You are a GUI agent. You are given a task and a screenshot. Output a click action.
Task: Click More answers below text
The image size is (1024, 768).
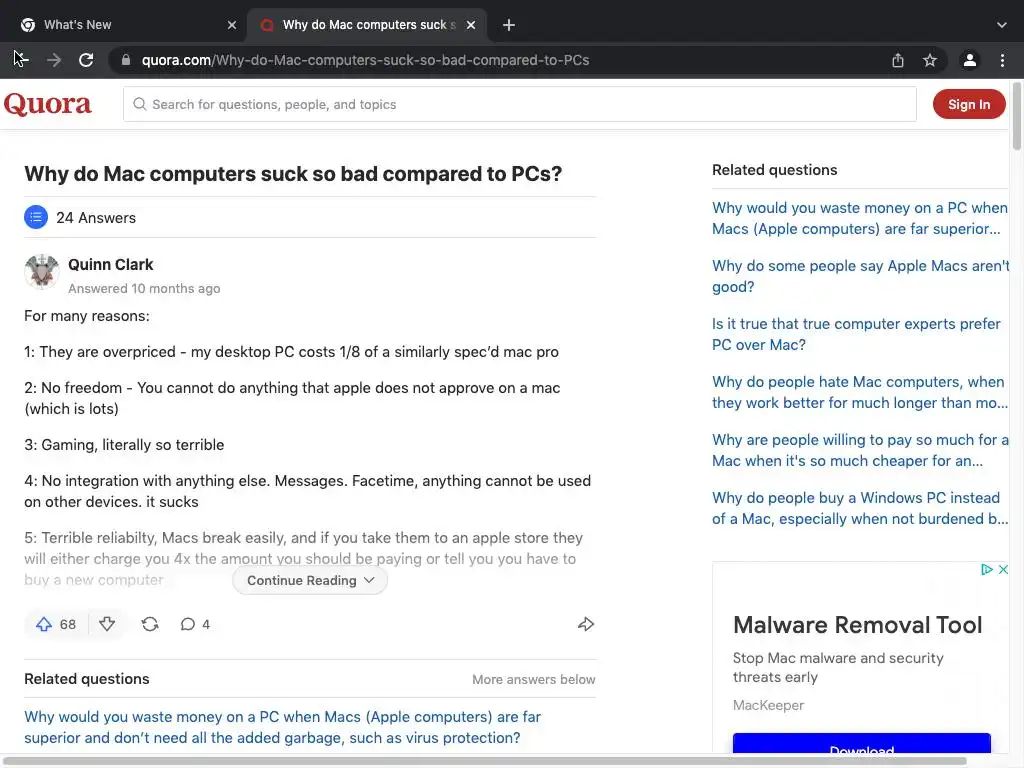(534, 680)
